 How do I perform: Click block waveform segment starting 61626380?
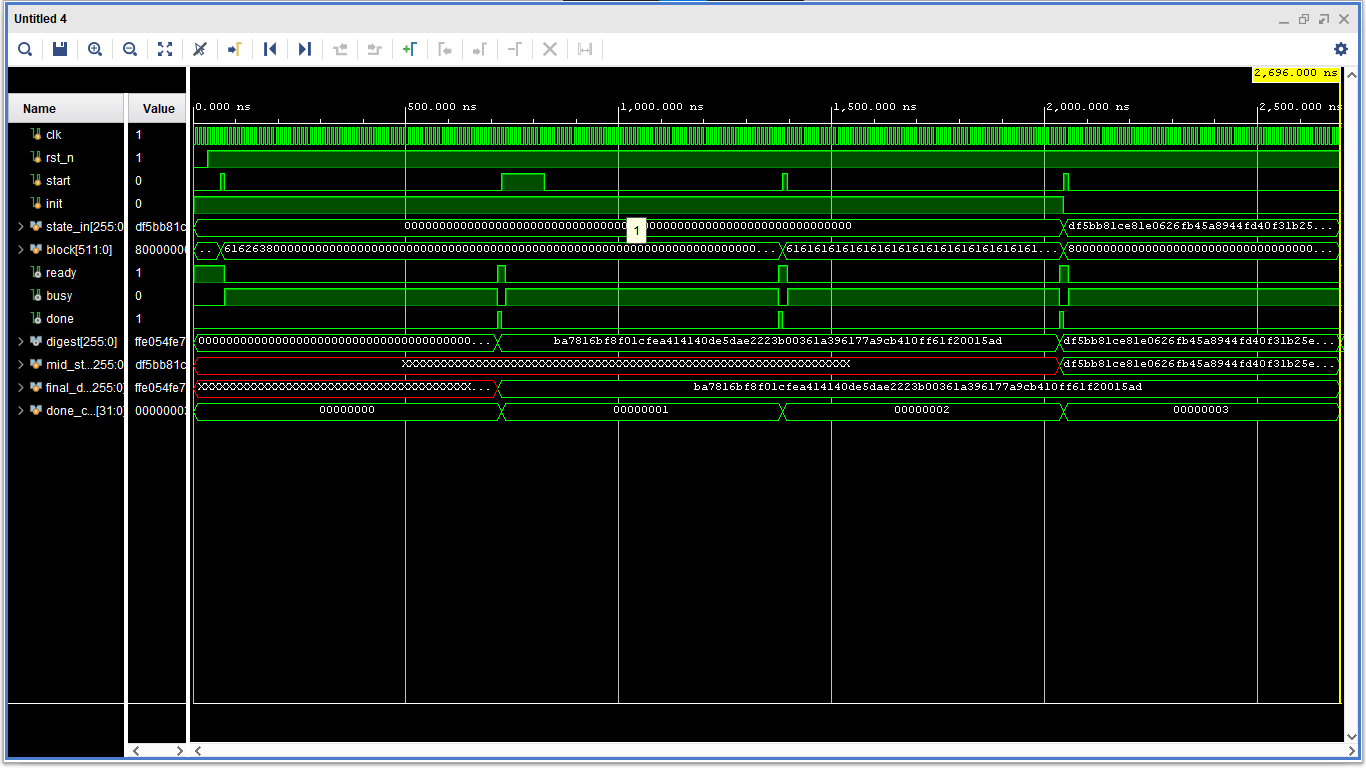tap(499, 250)
